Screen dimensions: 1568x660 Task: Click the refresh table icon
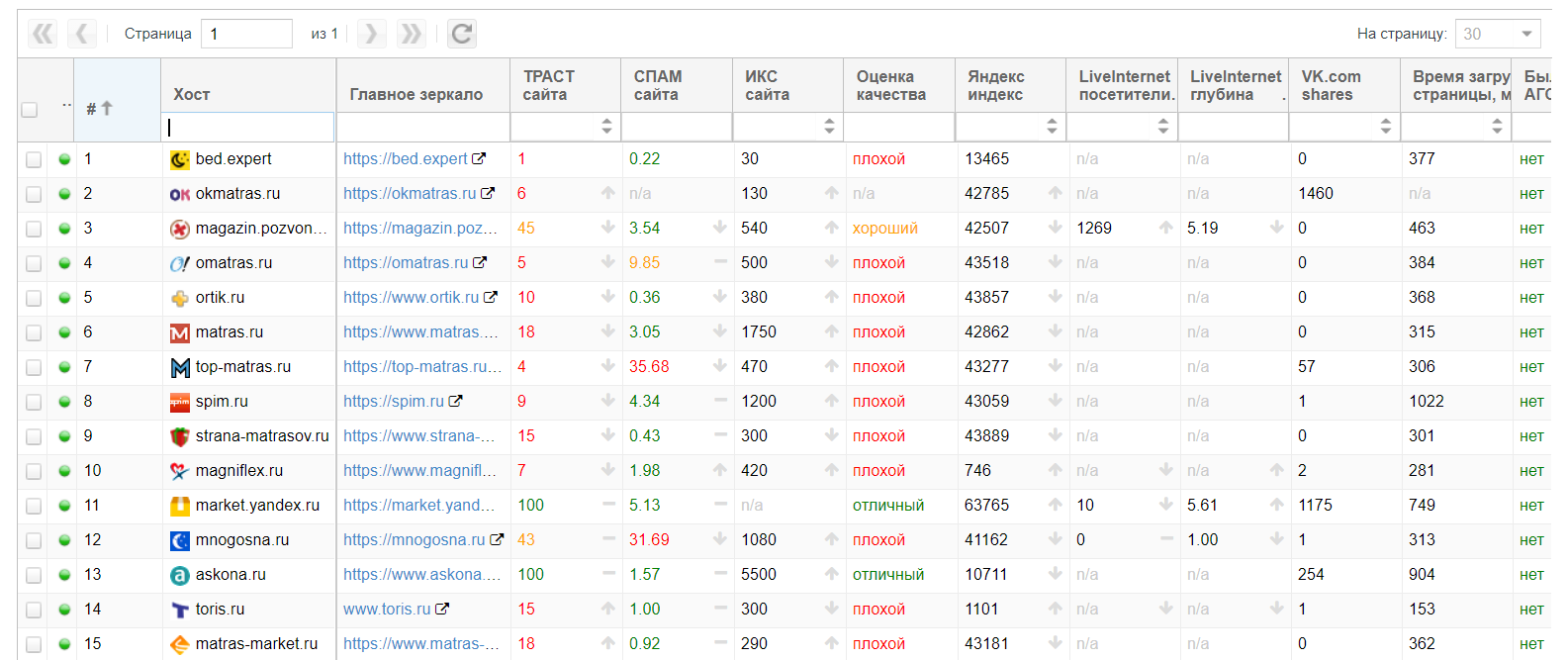[461, 34]
